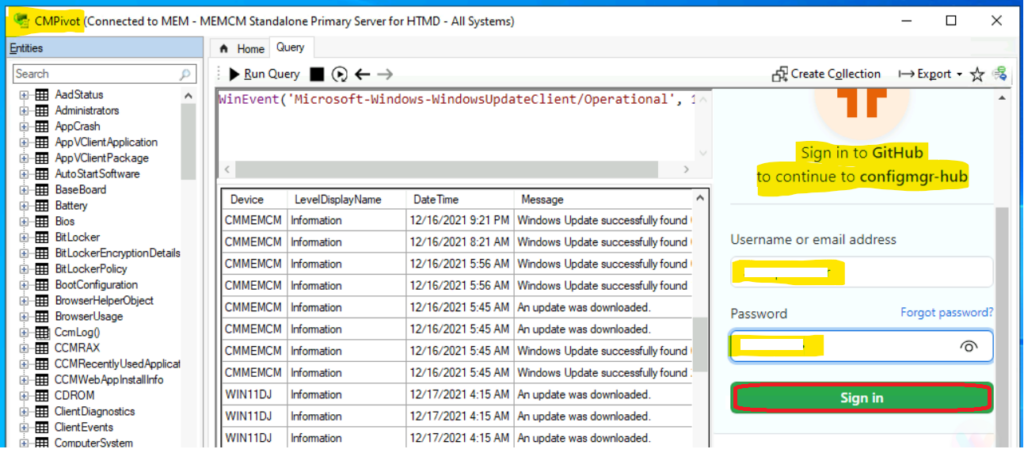Switch to the Home tab
This screenshot has height=449, width=1024.
[x=242, y=49]
